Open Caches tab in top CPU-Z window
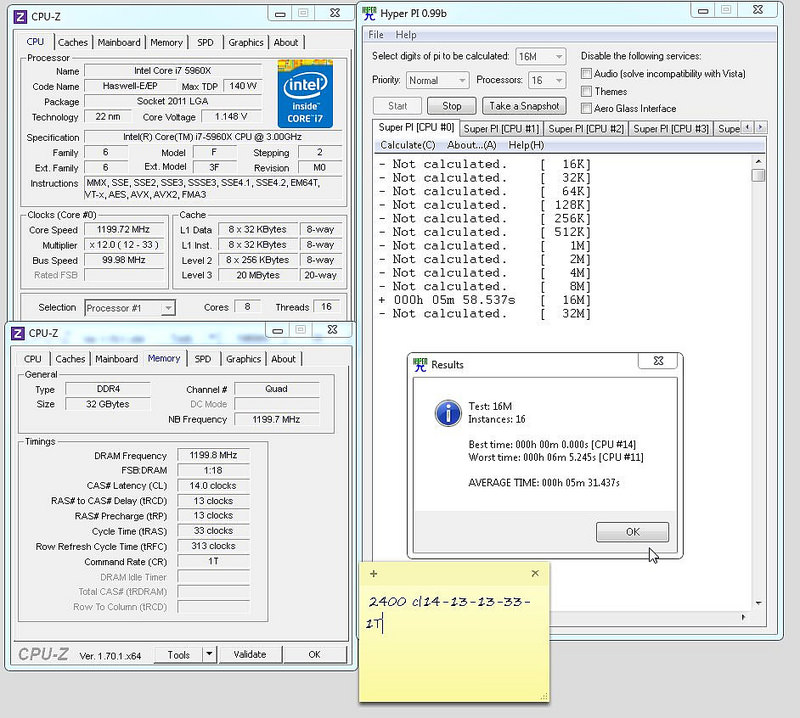Viewport: 800px width, 718px height. (72, 42)
